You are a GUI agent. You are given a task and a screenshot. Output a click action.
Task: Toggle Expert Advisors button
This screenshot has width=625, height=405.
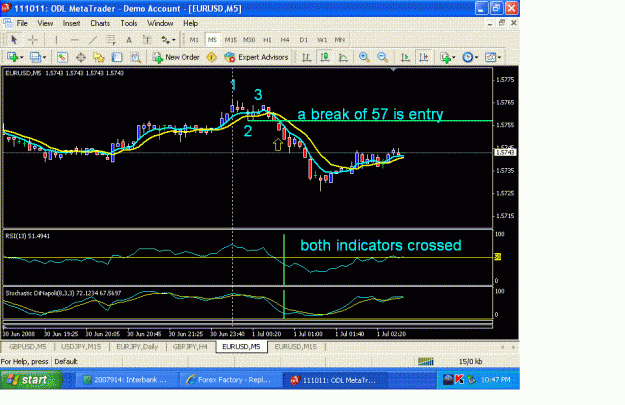coord(256,57)
